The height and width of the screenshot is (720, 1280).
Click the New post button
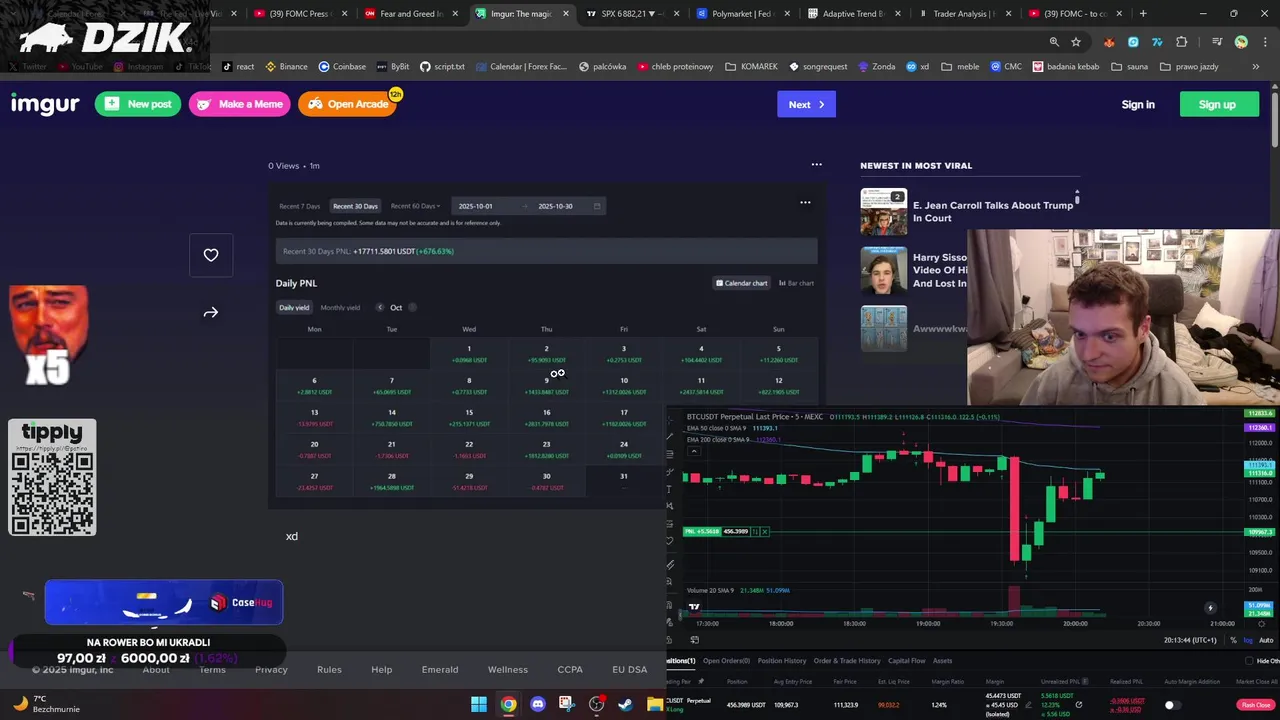(138, 104)
